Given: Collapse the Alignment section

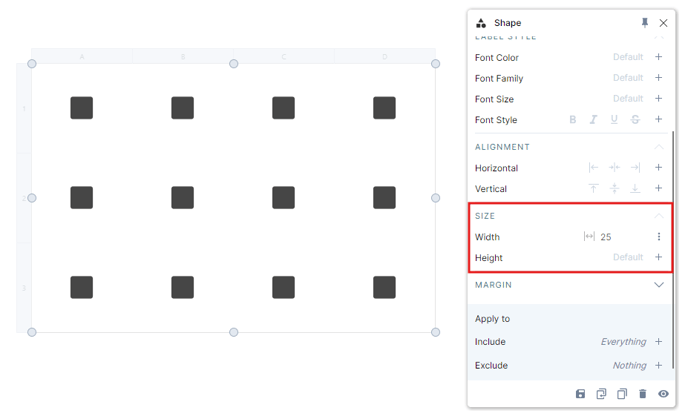Looking at the screenshot, I should click(658, 147).
